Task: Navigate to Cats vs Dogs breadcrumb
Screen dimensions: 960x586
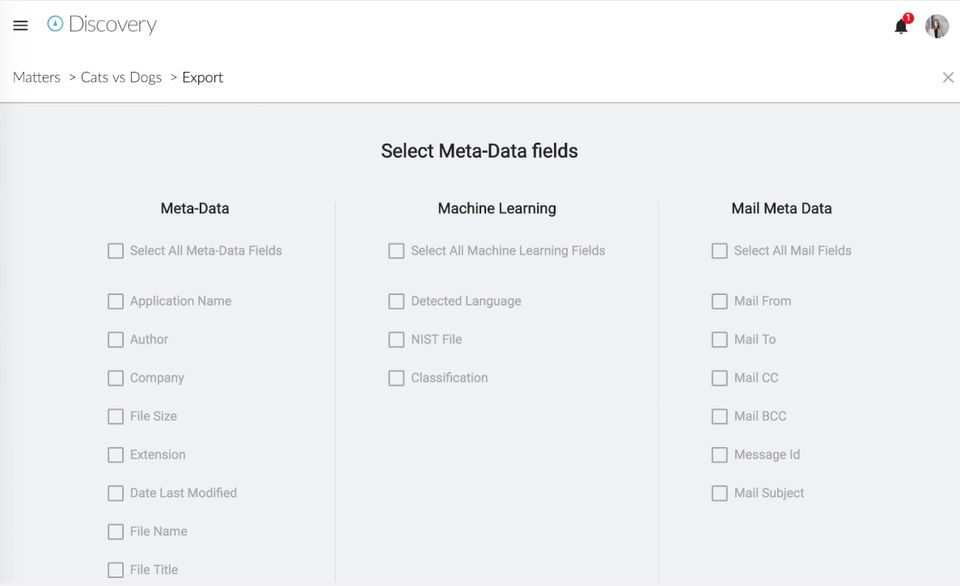Action: coord(121,77)
